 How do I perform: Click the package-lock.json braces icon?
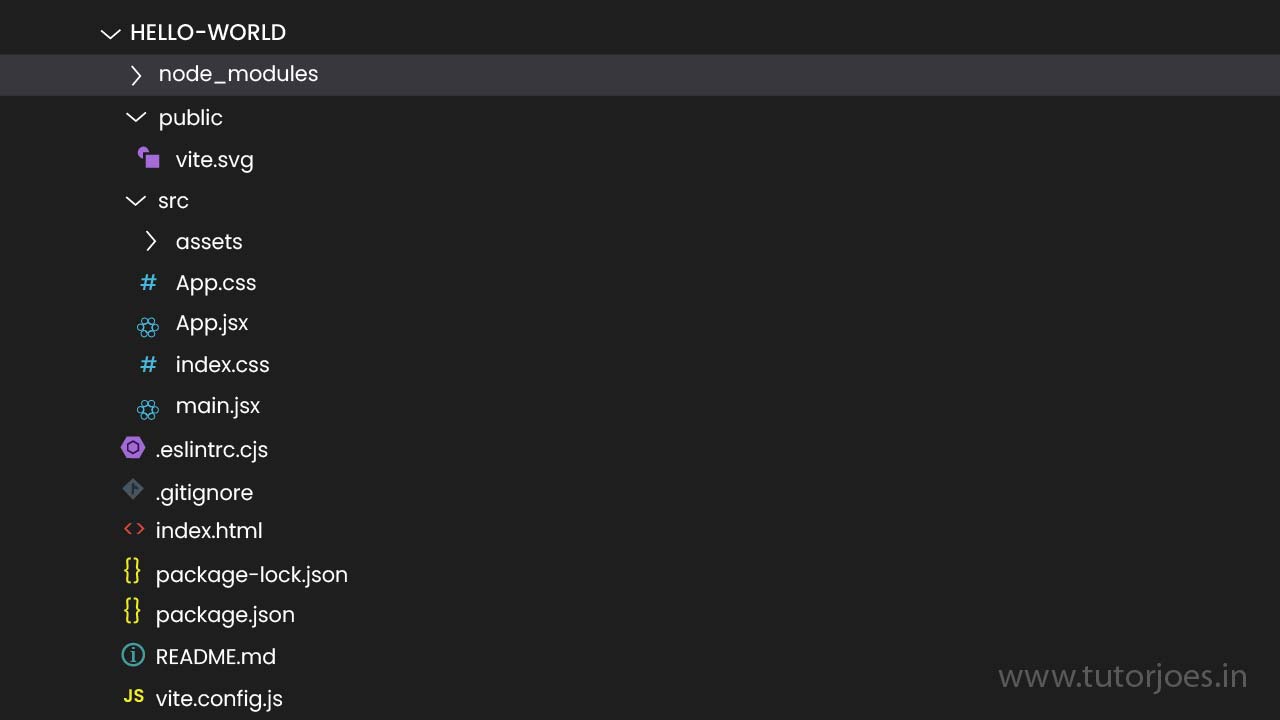(132, 570)
